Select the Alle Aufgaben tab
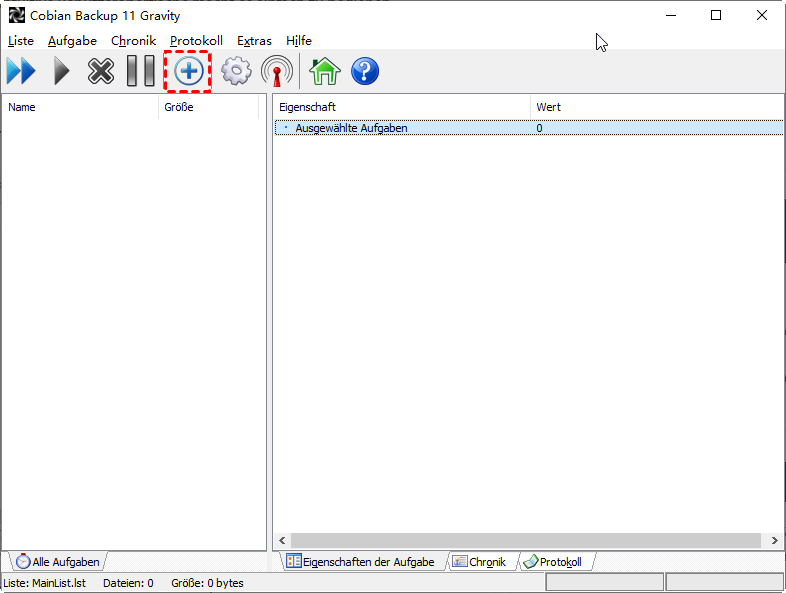Screen dimensions: 786x593 click(58, 562)
